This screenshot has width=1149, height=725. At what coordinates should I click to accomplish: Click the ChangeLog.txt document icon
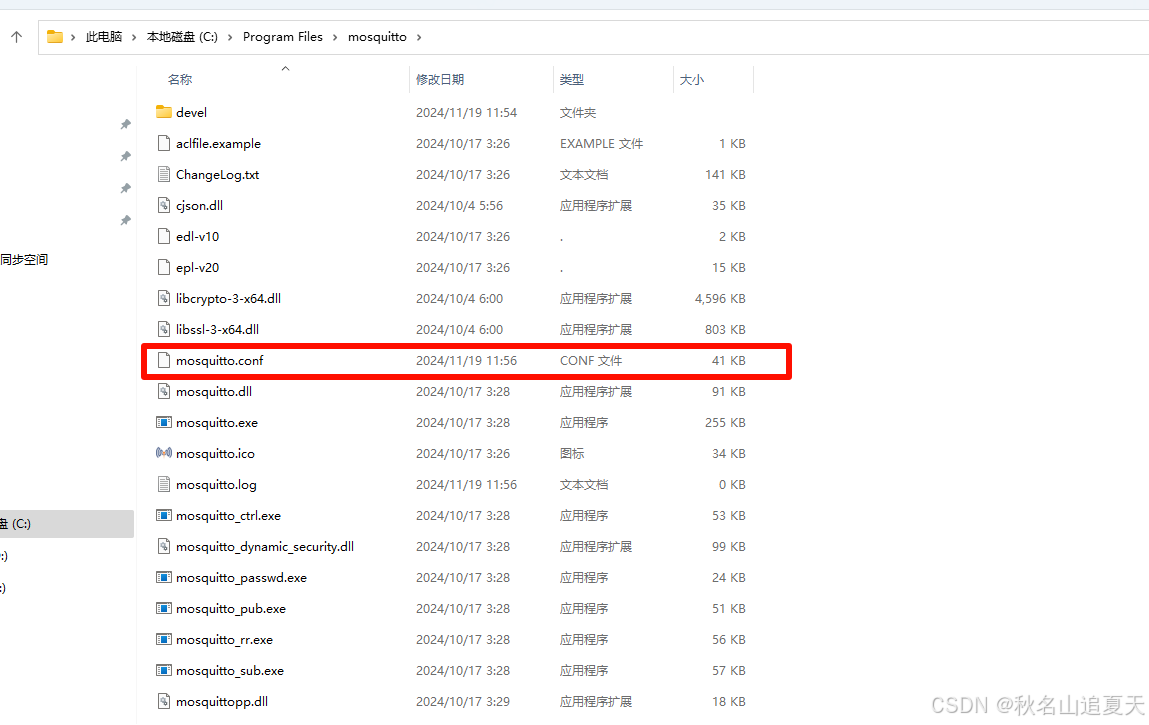pyautogui.click(x=164, y=174)
